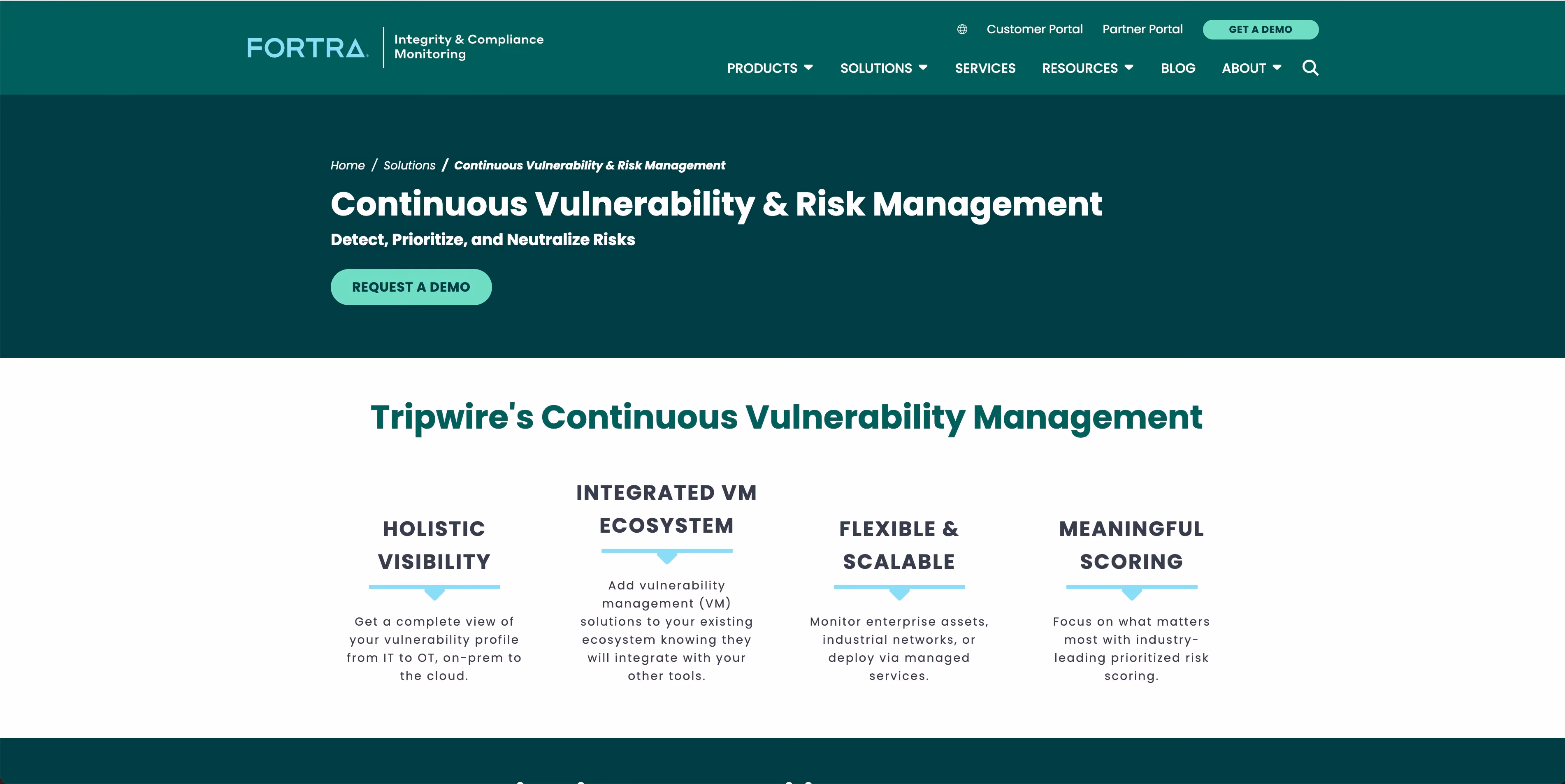Go to the Services page

tap(985, 68)
